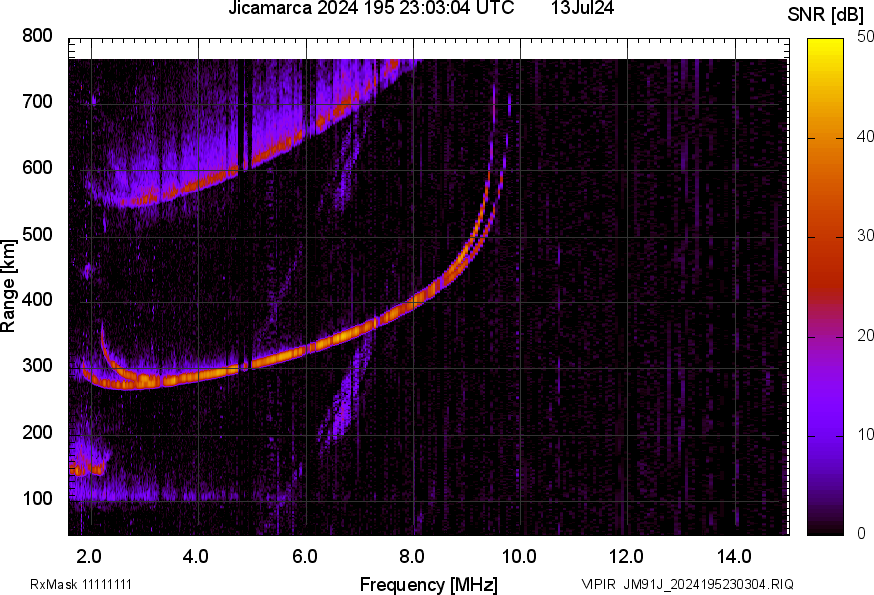Click the colorbar tick label '40'
The height and width of the screenshot is (595, 874).
tap(865, 137)
